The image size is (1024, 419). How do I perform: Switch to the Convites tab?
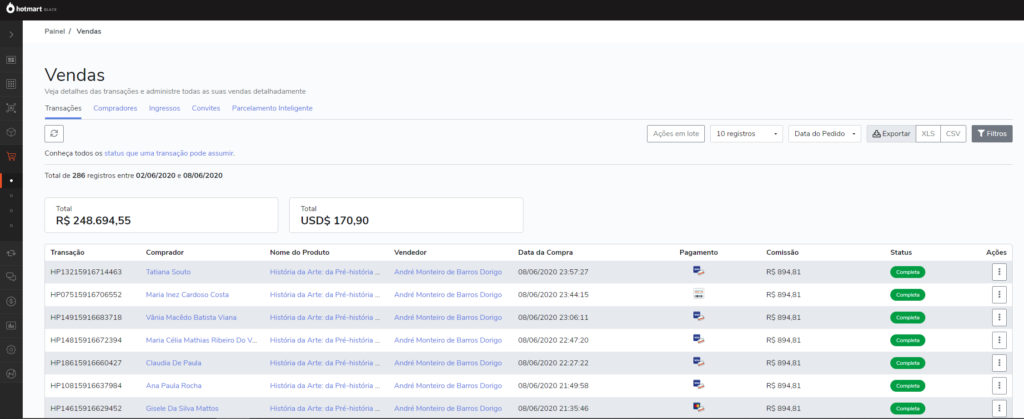coord(206,108)
